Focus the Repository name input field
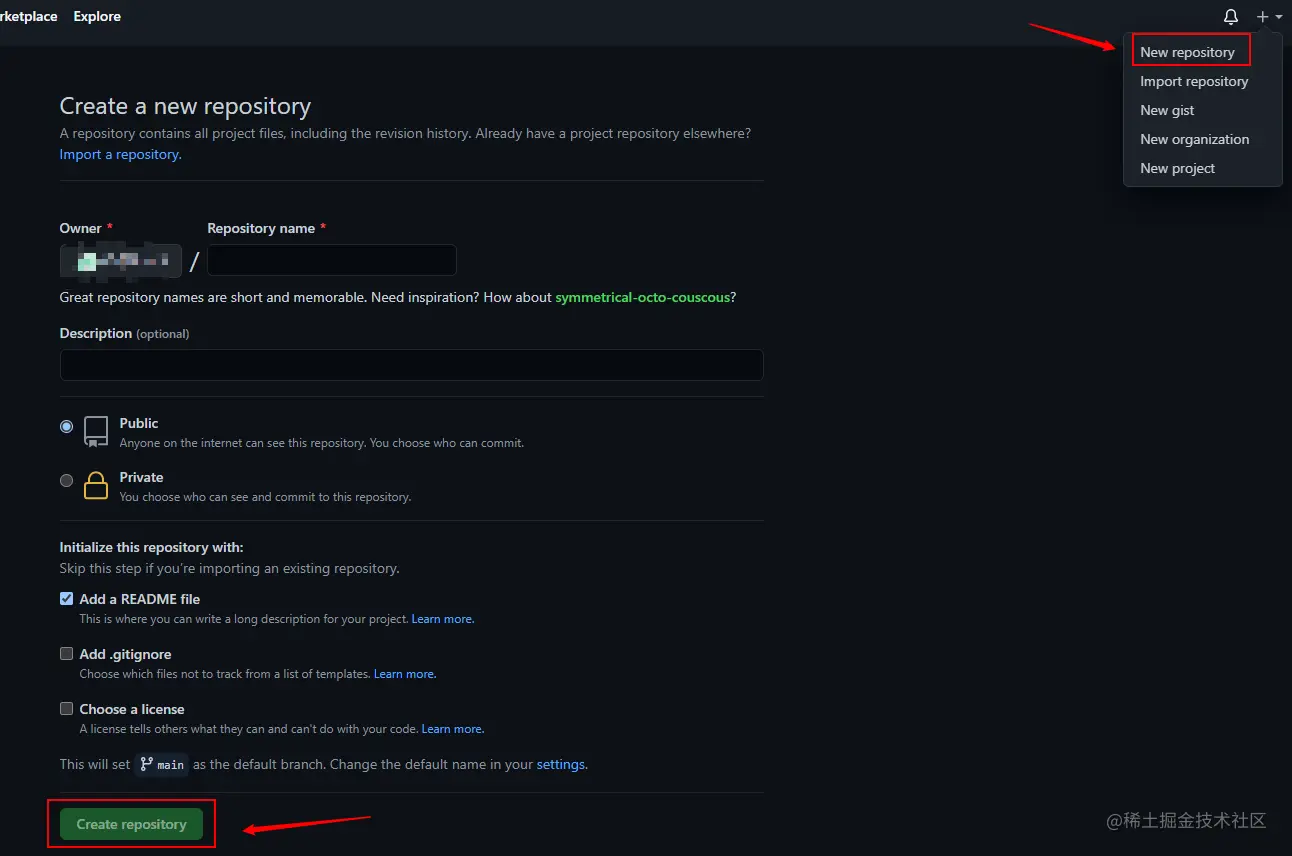Screen dimensions: 1292x856 (332, 260)
